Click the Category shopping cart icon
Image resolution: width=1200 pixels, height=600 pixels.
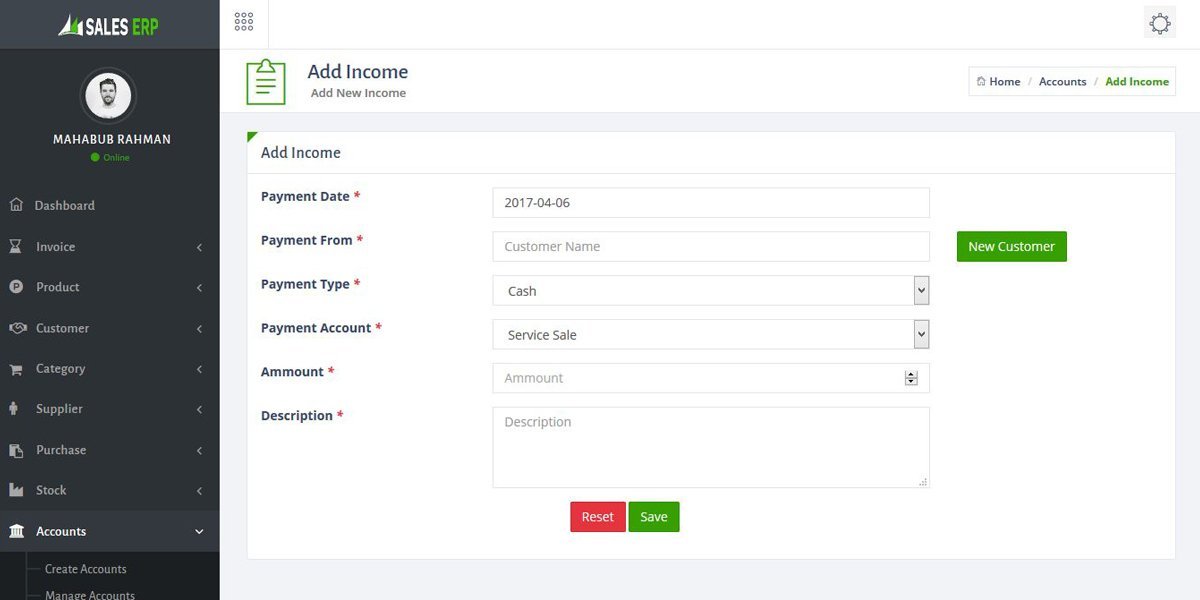(16, 369)
